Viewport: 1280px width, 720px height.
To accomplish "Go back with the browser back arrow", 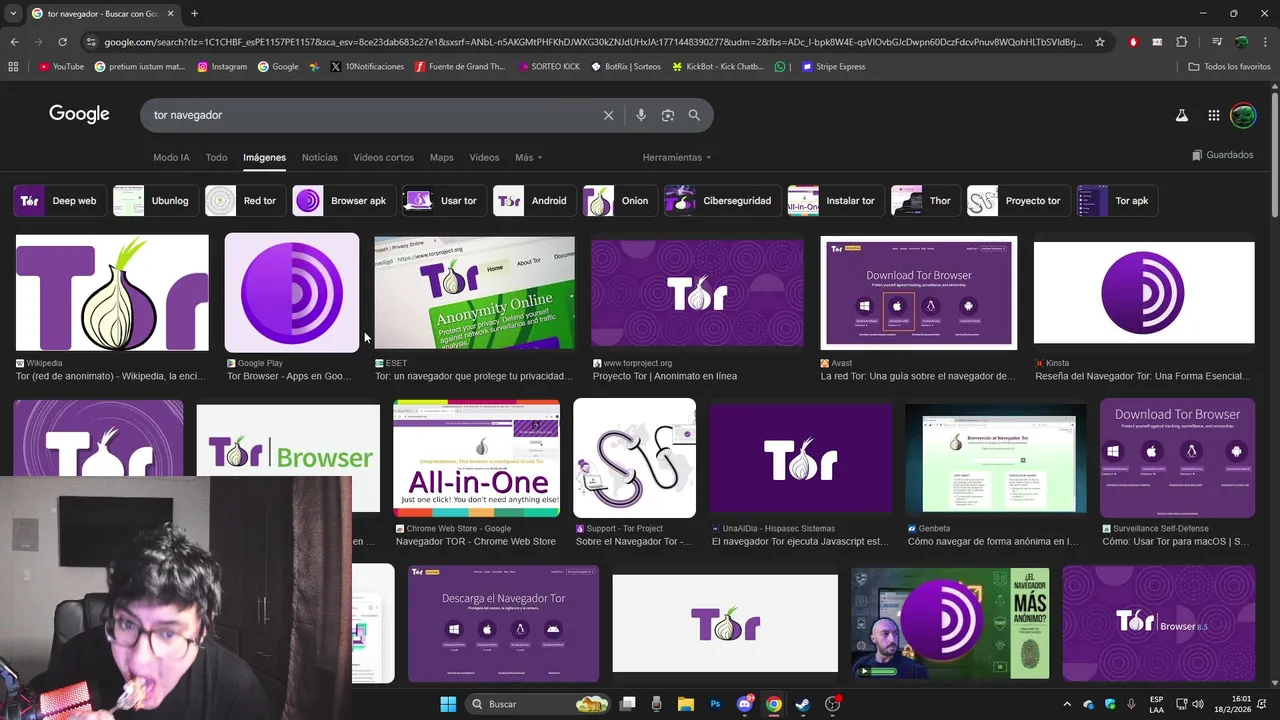I will [14, 42].
